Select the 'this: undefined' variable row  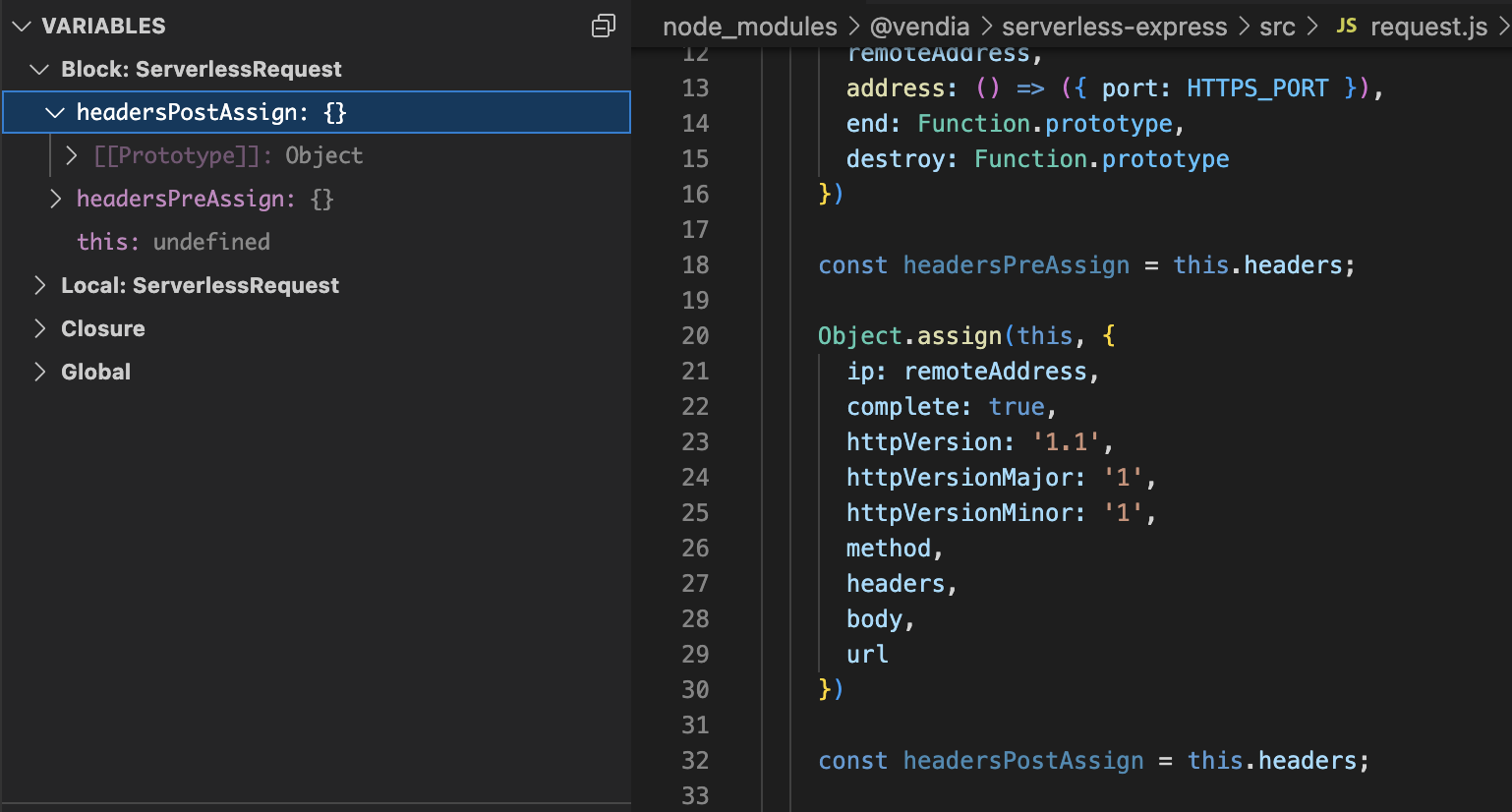tap(316, 242)
